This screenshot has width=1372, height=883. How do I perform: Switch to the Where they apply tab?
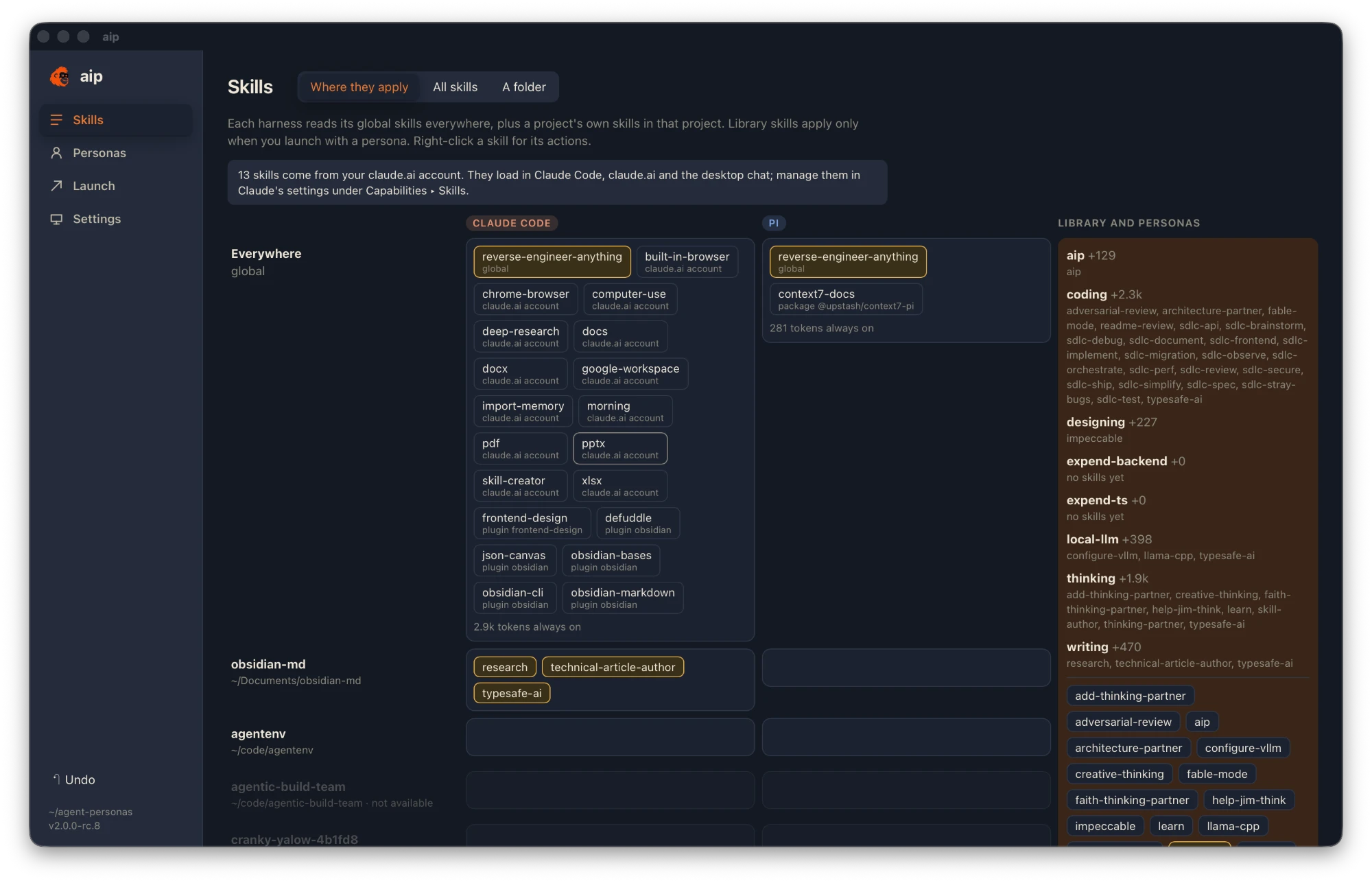(359, 87)
